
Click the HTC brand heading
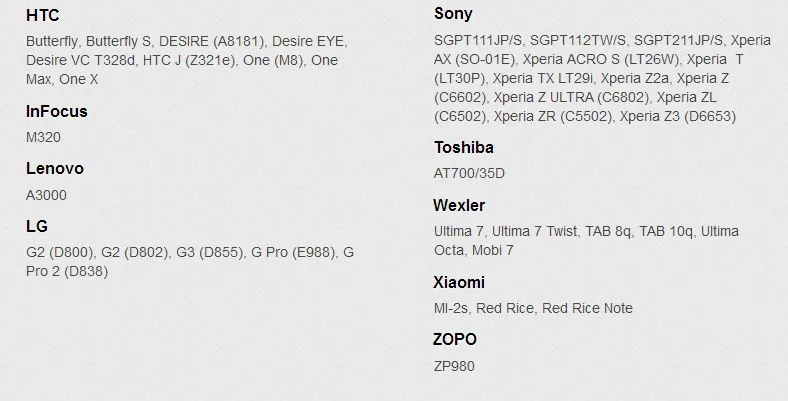(x=42, y=15)
